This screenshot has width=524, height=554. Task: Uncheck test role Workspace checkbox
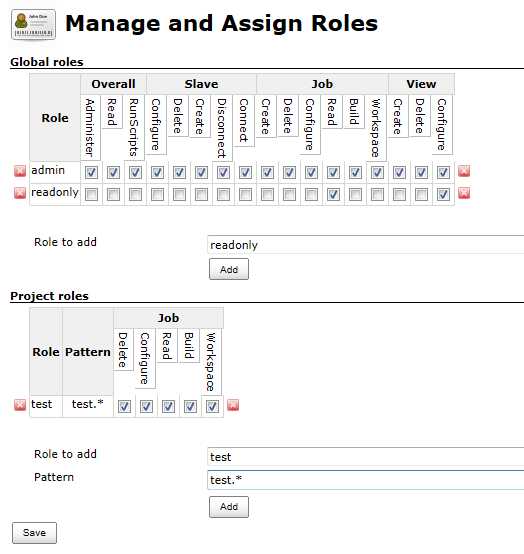click(212, 407)
